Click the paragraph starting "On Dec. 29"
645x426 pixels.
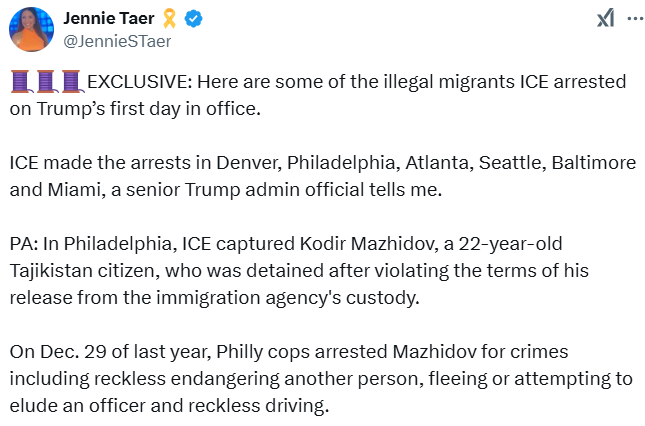(x=310, y=378)
